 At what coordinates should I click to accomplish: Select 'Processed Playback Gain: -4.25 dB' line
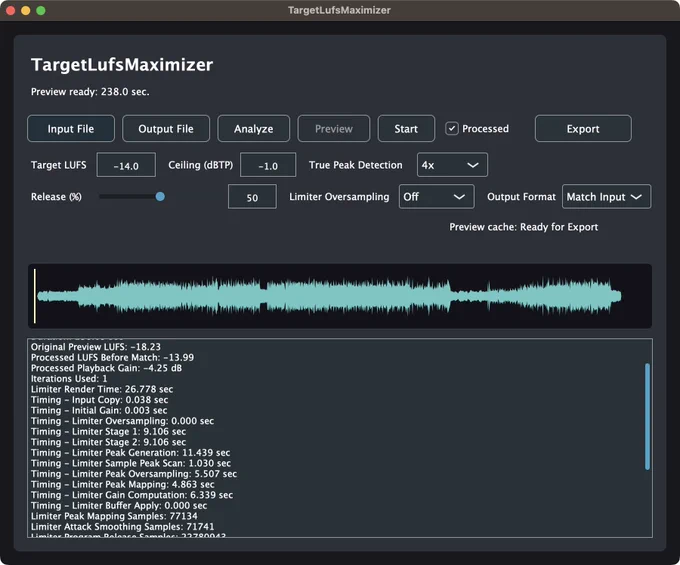click(106, 368)
